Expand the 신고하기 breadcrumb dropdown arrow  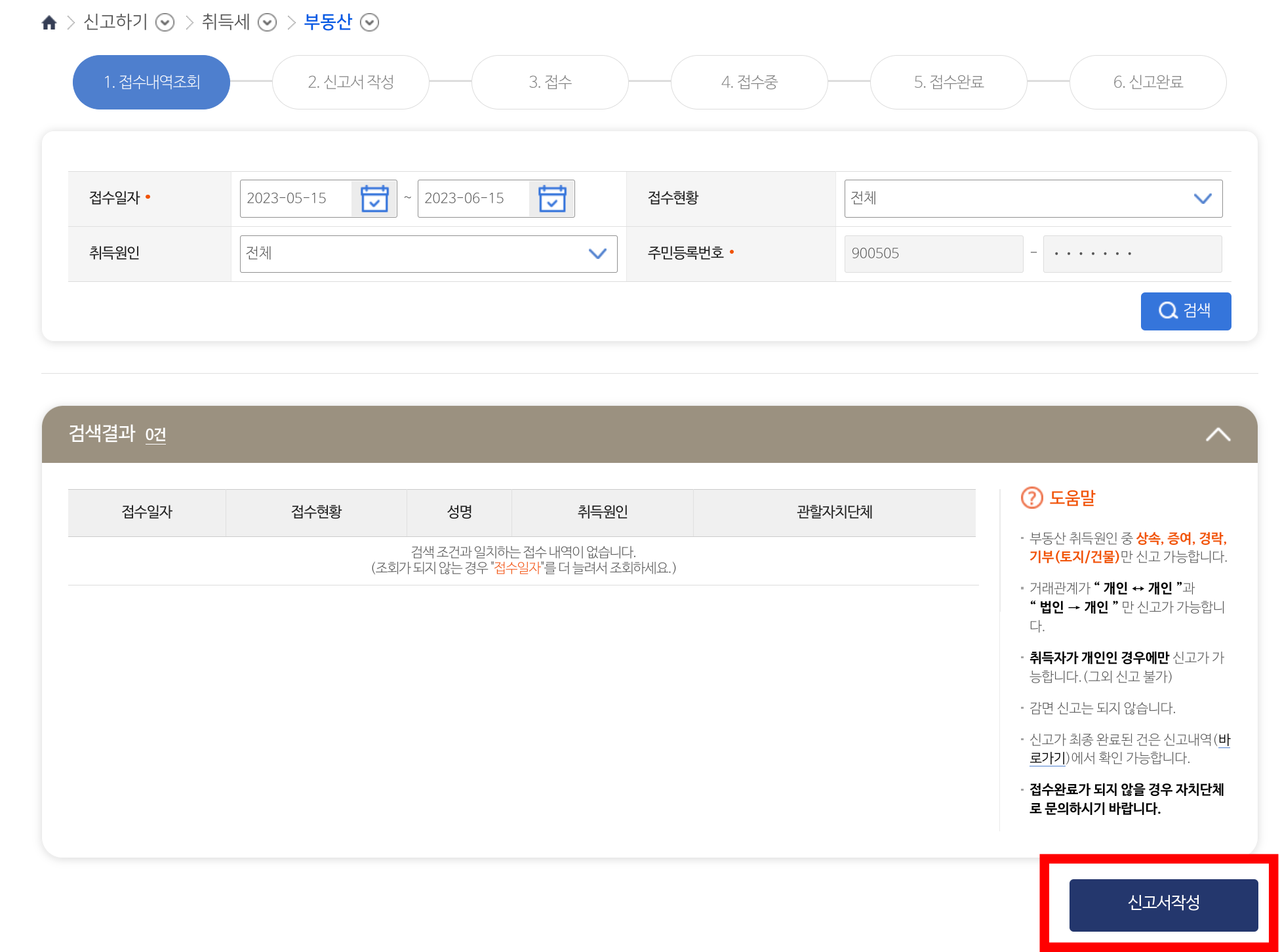click(x=165, y=23)
